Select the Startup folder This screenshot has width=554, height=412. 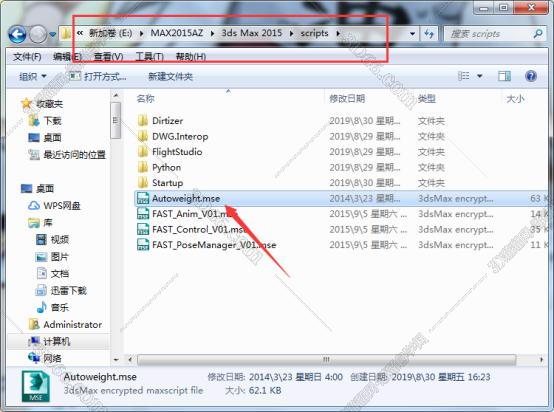click(x=167, y=183)
